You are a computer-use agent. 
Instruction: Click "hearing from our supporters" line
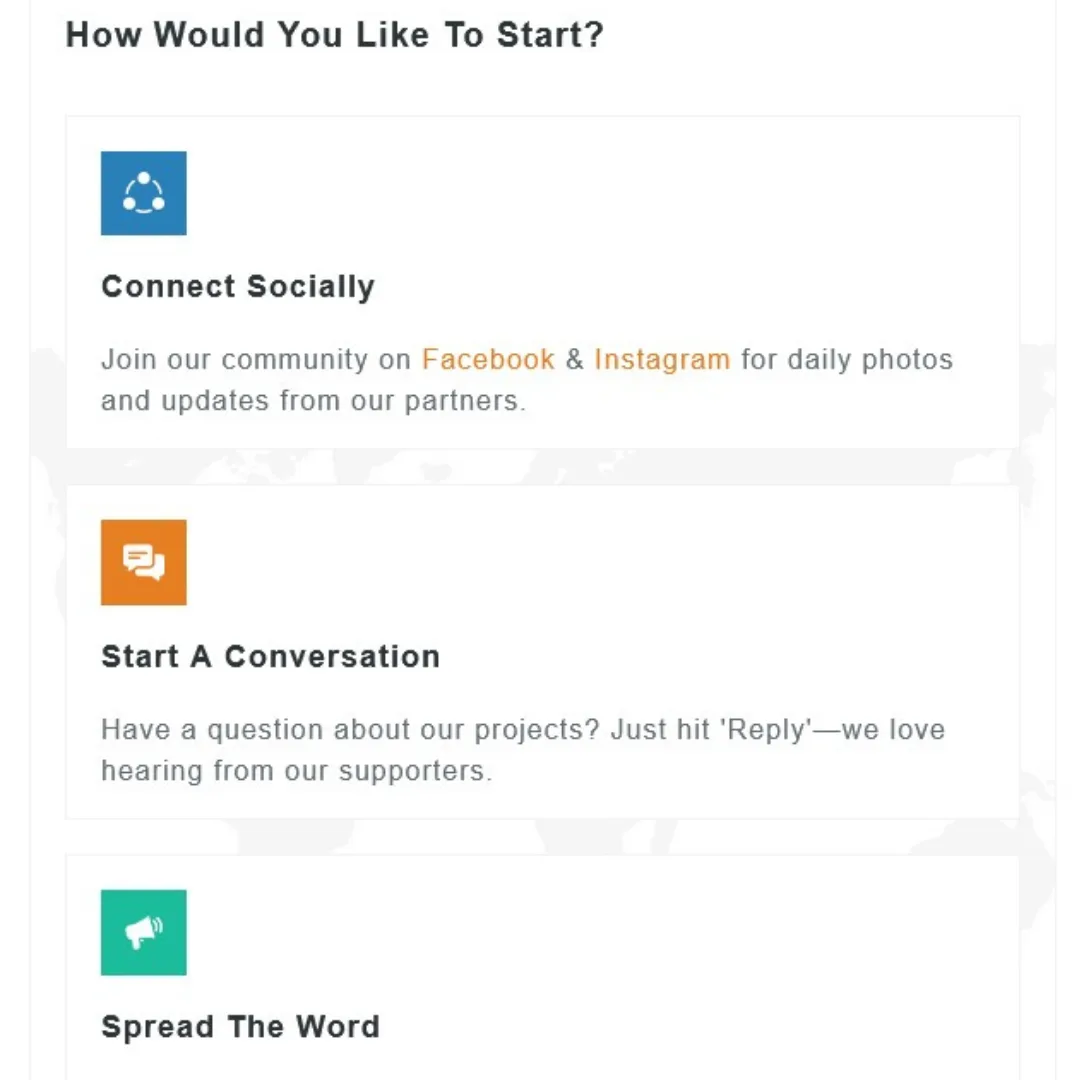pyautogui.click(x=296, y=771)
